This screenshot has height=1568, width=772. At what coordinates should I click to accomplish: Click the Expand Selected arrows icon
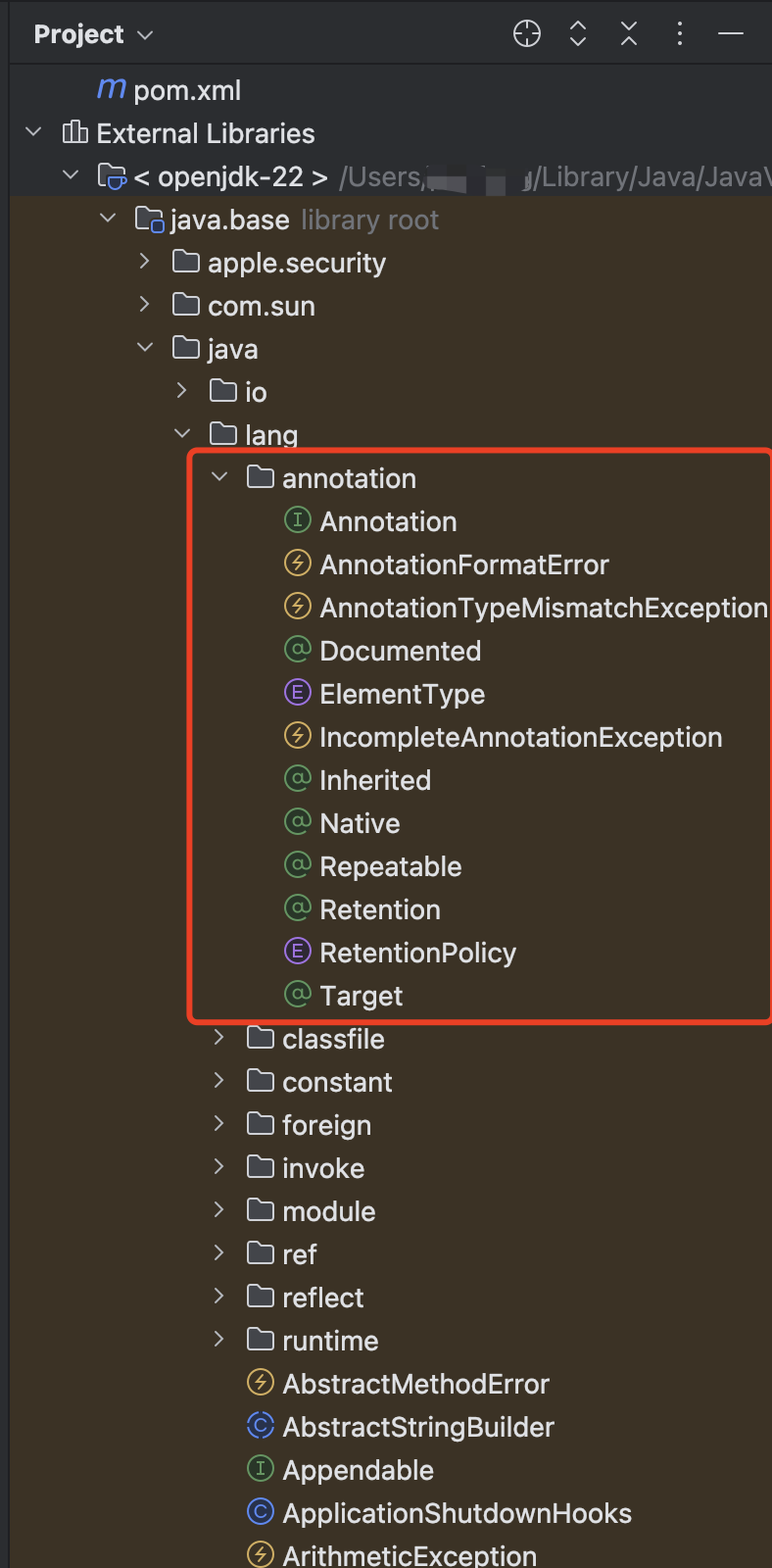point(578,34)
